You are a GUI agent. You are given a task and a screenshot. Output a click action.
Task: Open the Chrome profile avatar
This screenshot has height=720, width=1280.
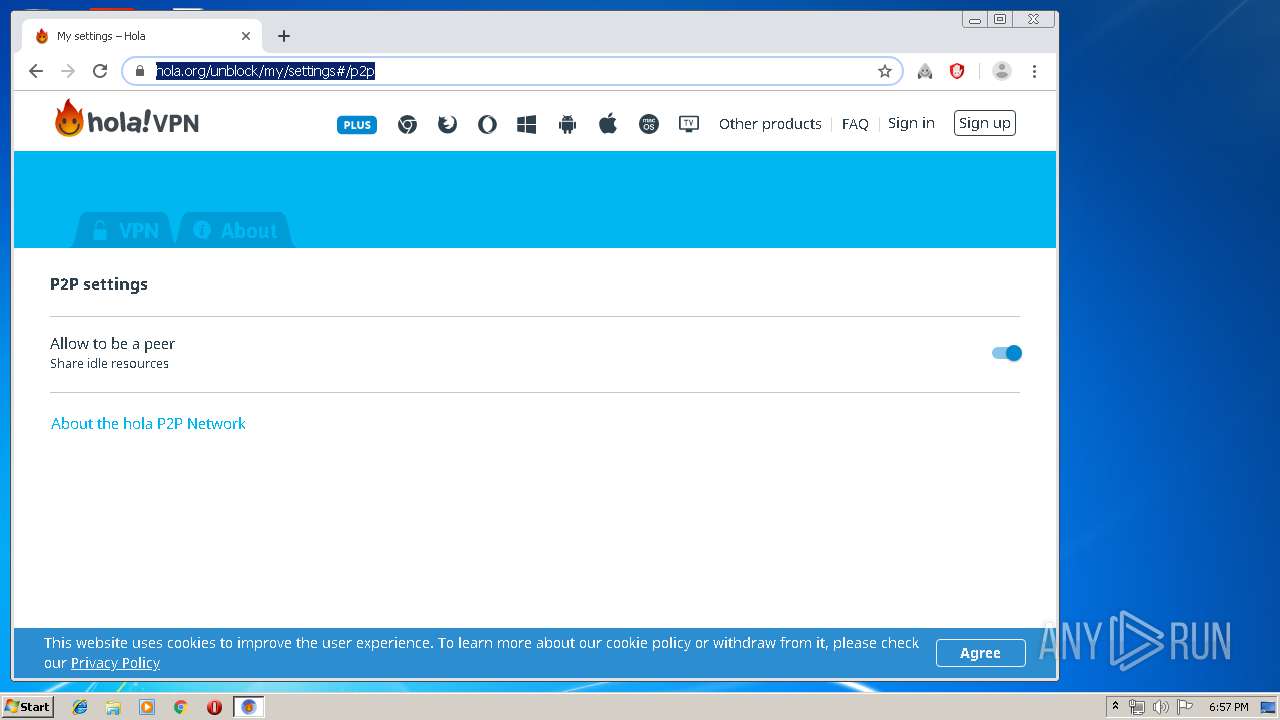pyautogui.click(x=1002, y=71)
